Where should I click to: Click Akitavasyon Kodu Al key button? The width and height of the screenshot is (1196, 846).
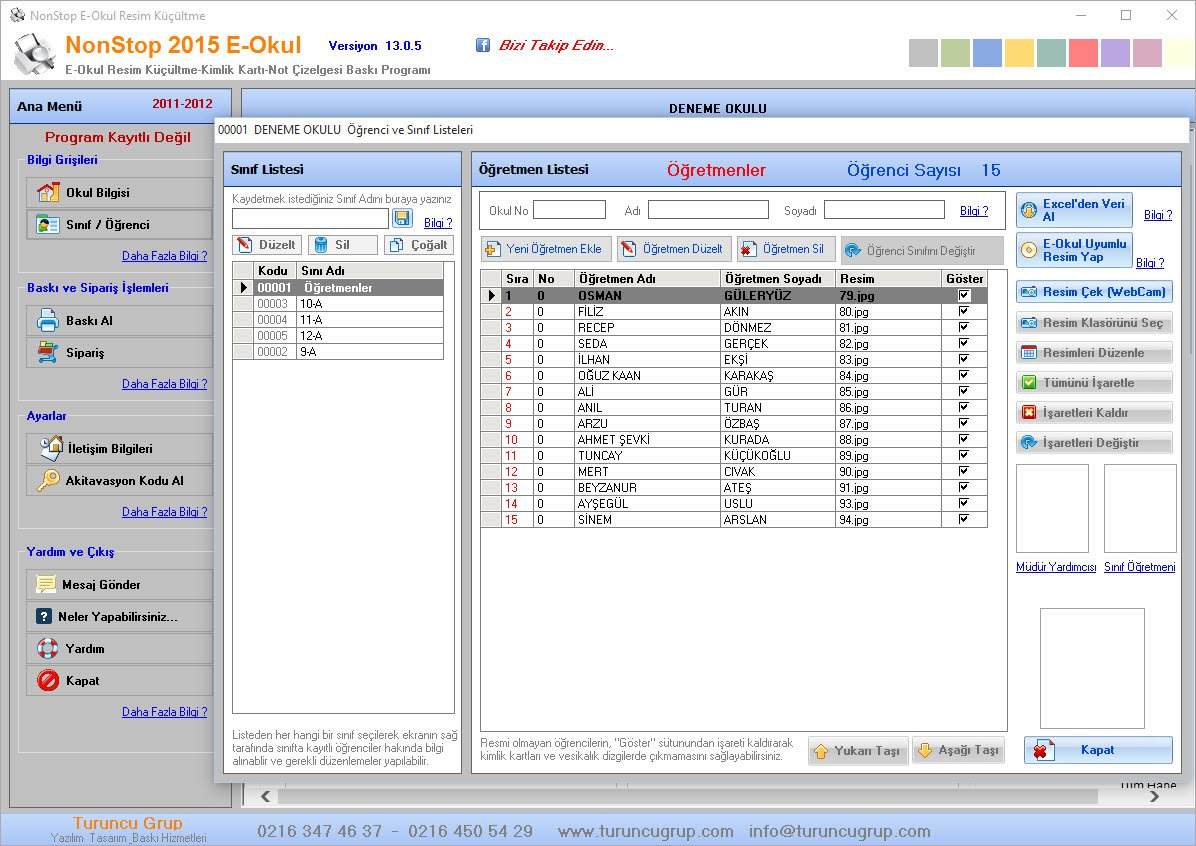coord(120,481)
